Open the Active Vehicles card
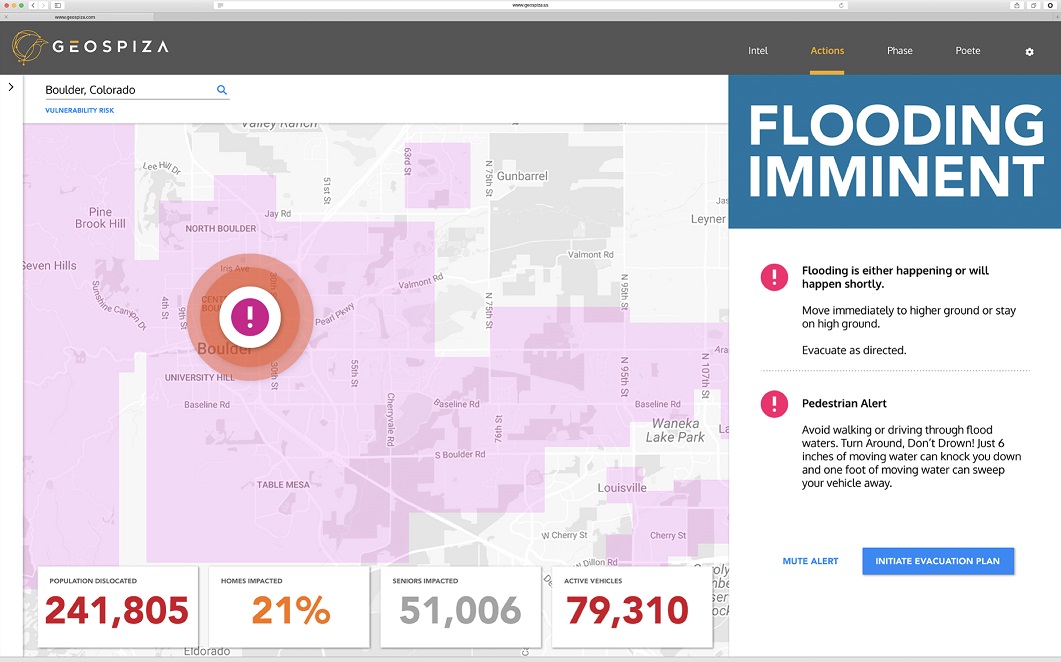 632,606
